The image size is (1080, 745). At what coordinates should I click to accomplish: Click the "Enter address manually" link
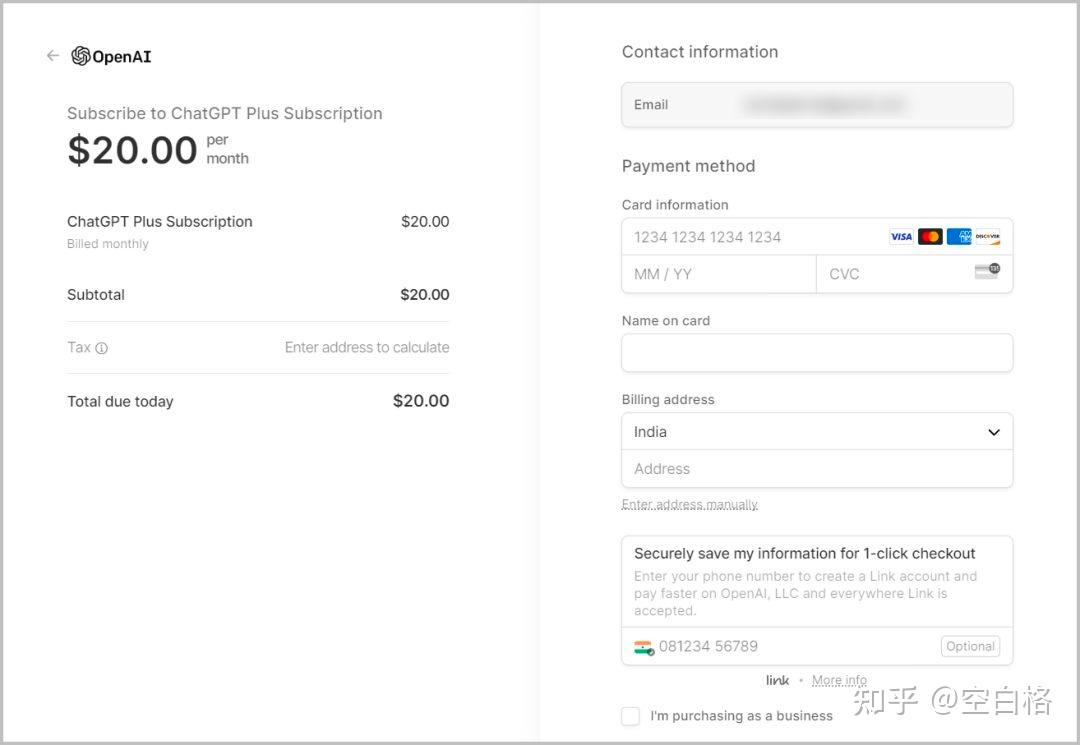[690, 504]
